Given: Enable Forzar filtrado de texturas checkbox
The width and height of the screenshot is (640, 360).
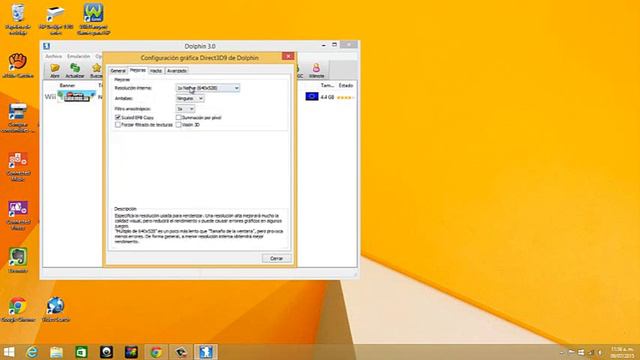Looking at the screenshot, I should coord(118,125).
